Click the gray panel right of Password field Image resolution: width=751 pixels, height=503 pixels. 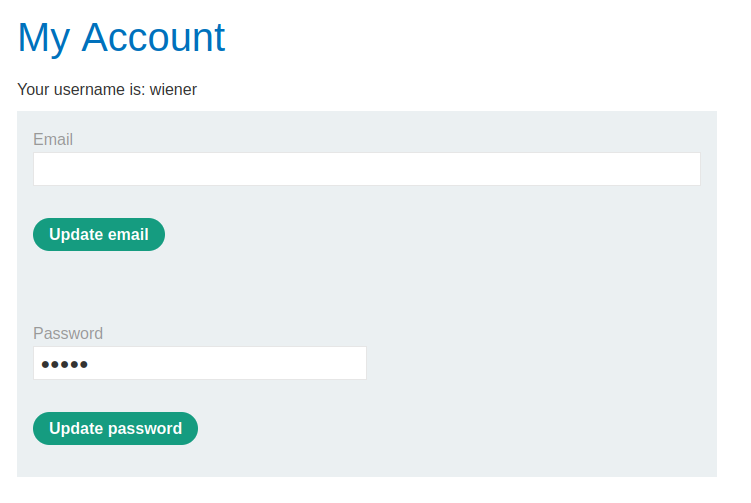(x=540, y=363)
